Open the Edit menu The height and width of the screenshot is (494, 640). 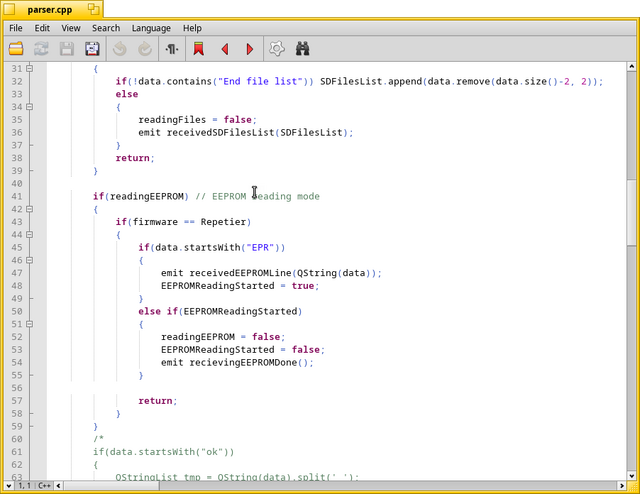[42, 28]
